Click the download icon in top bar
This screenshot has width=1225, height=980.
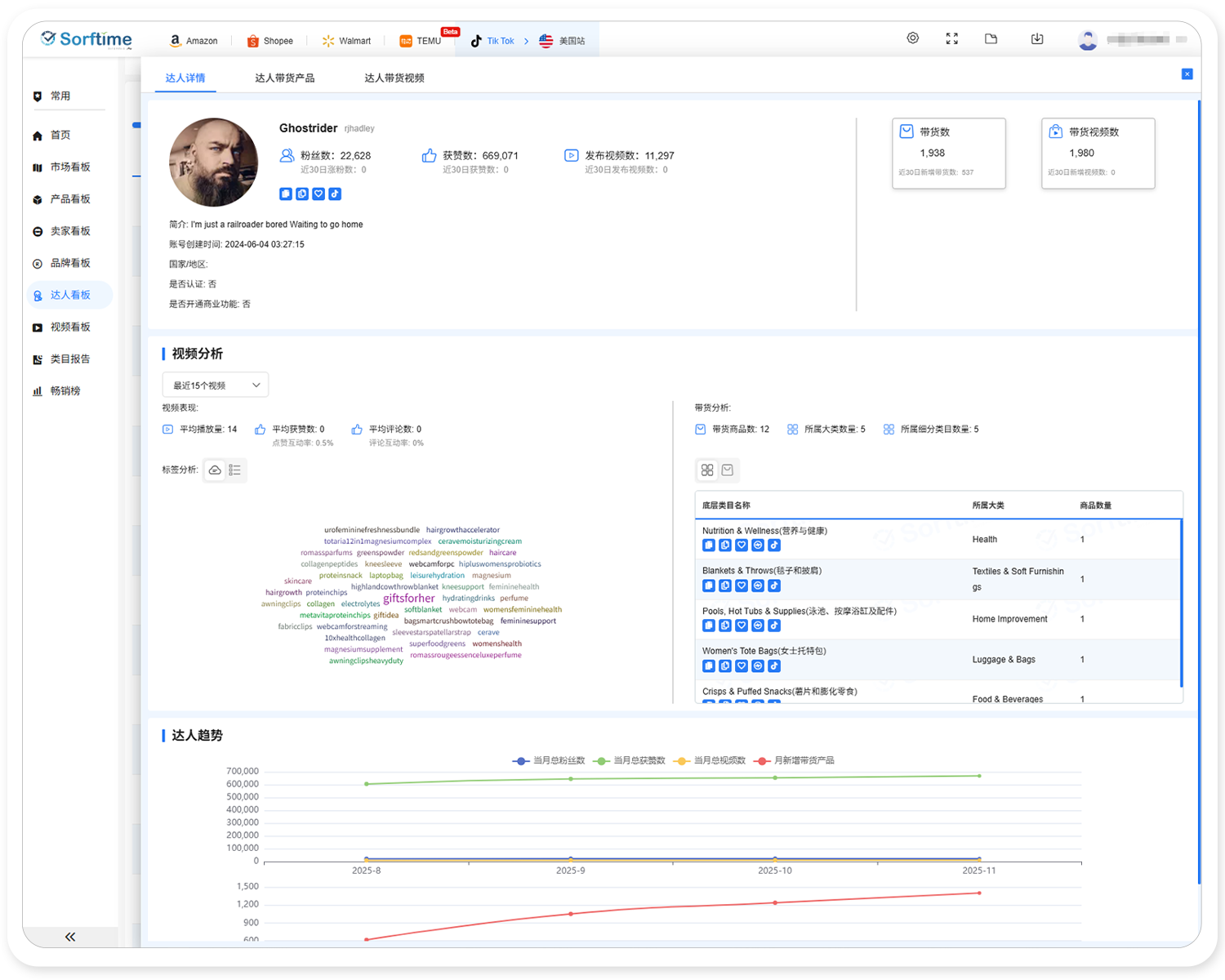tap(1037, 38)
